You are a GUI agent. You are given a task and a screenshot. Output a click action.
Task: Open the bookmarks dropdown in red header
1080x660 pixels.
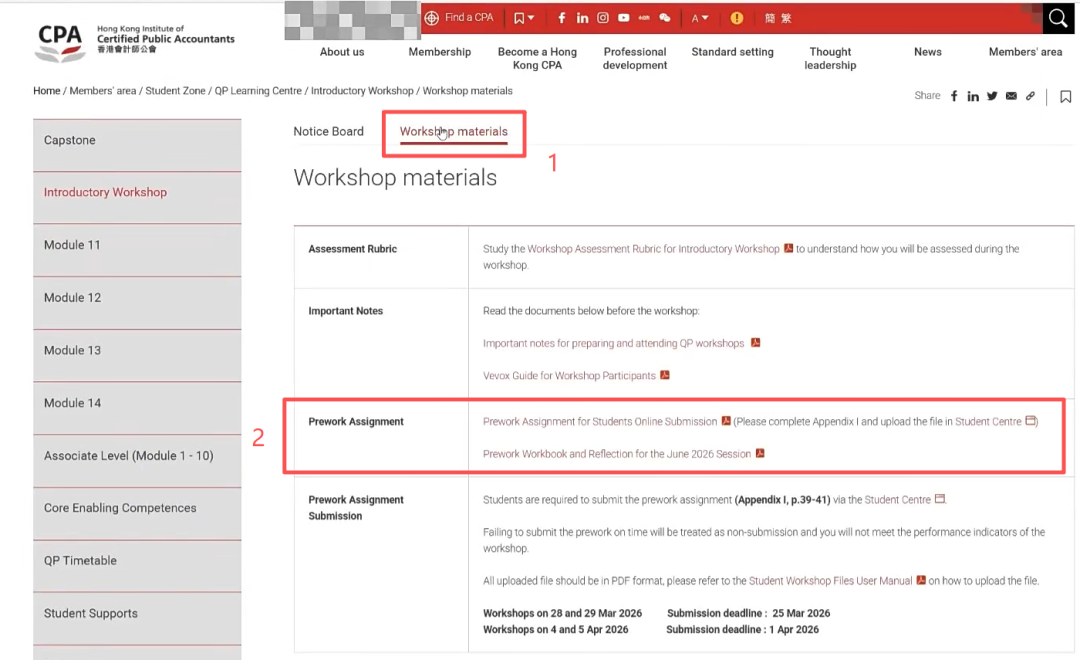point(524,18)
